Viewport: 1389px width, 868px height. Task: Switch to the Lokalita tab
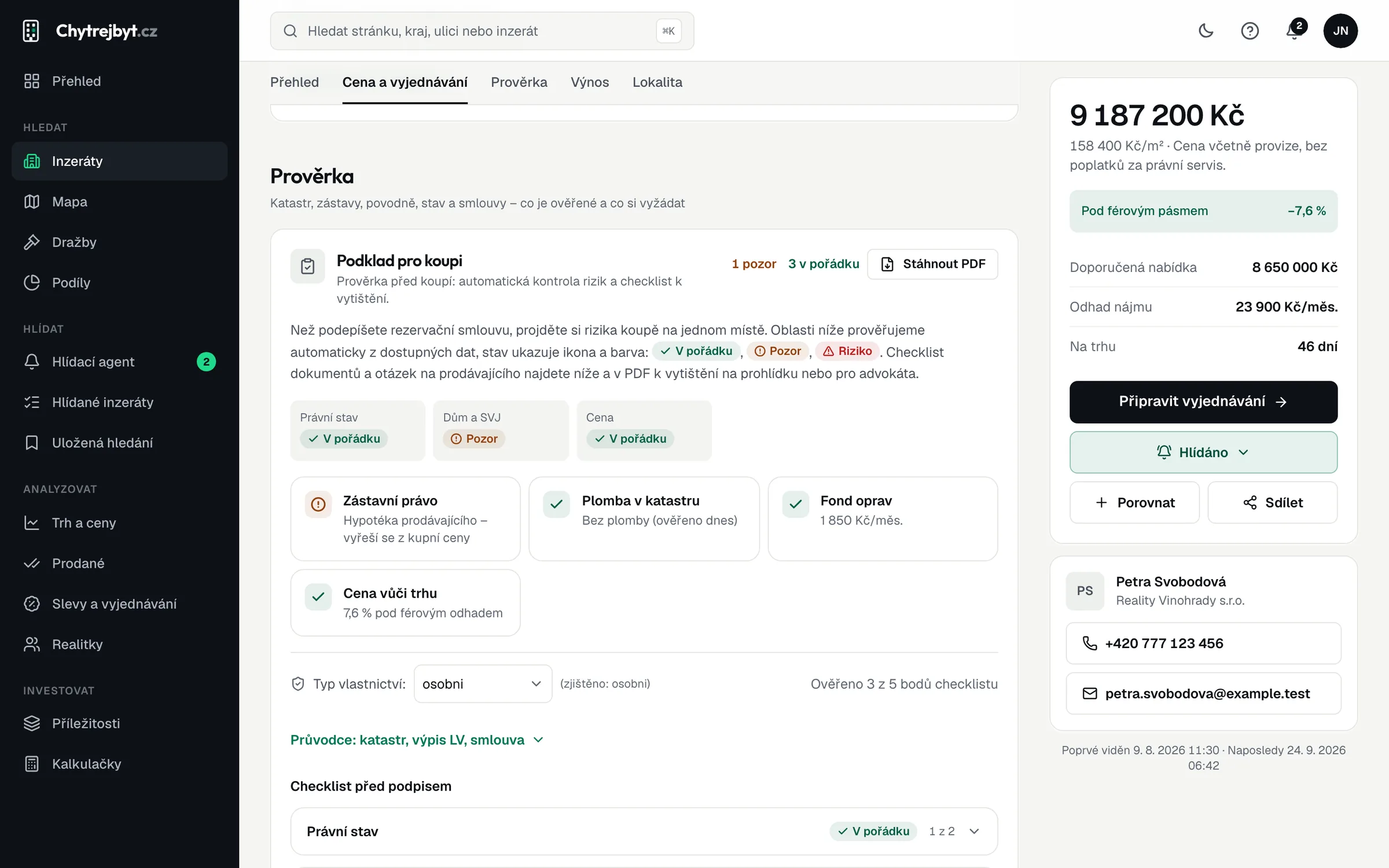coord(657,82)
